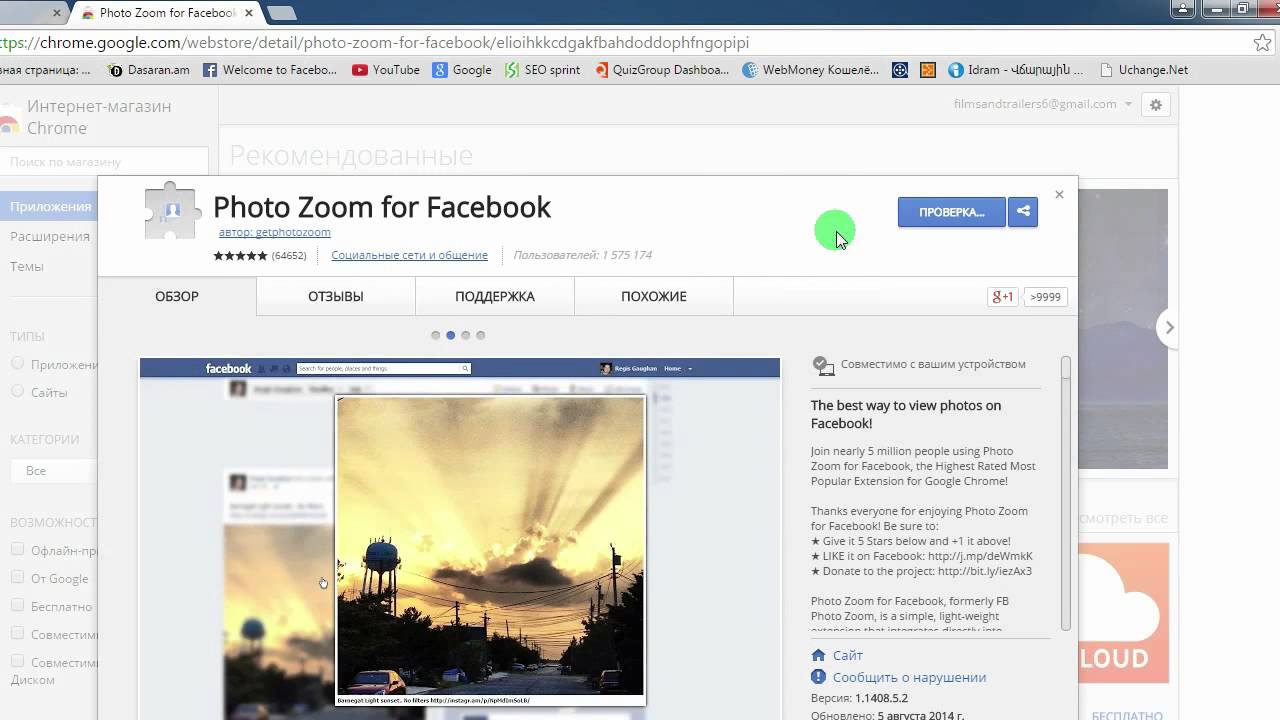Show the first screenshot via carousel dot
Image resolution: width=1280 pixels, height=720 pixels.
click(436, 335)
